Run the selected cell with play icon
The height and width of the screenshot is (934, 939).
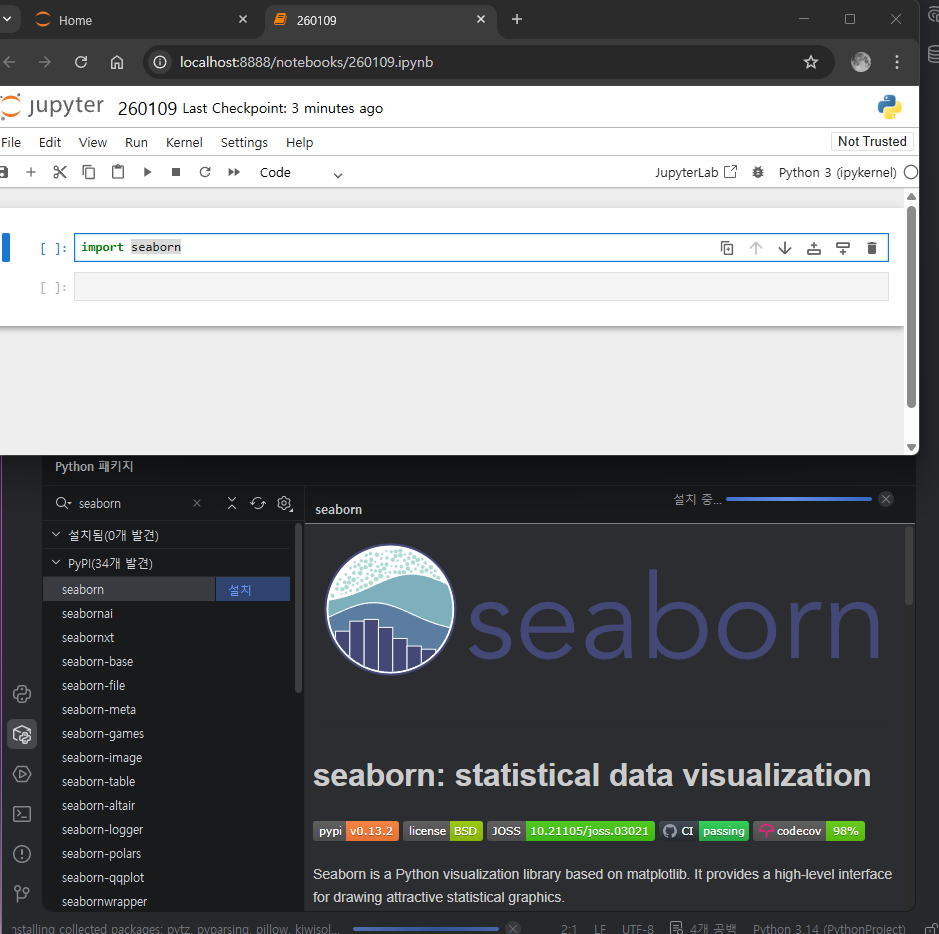point(147,172)
